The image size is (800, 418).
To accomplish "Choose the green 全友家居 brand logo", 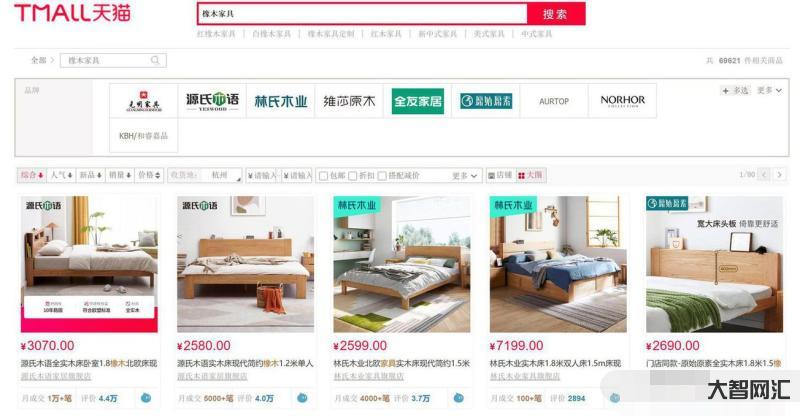I will coord(417,101).
